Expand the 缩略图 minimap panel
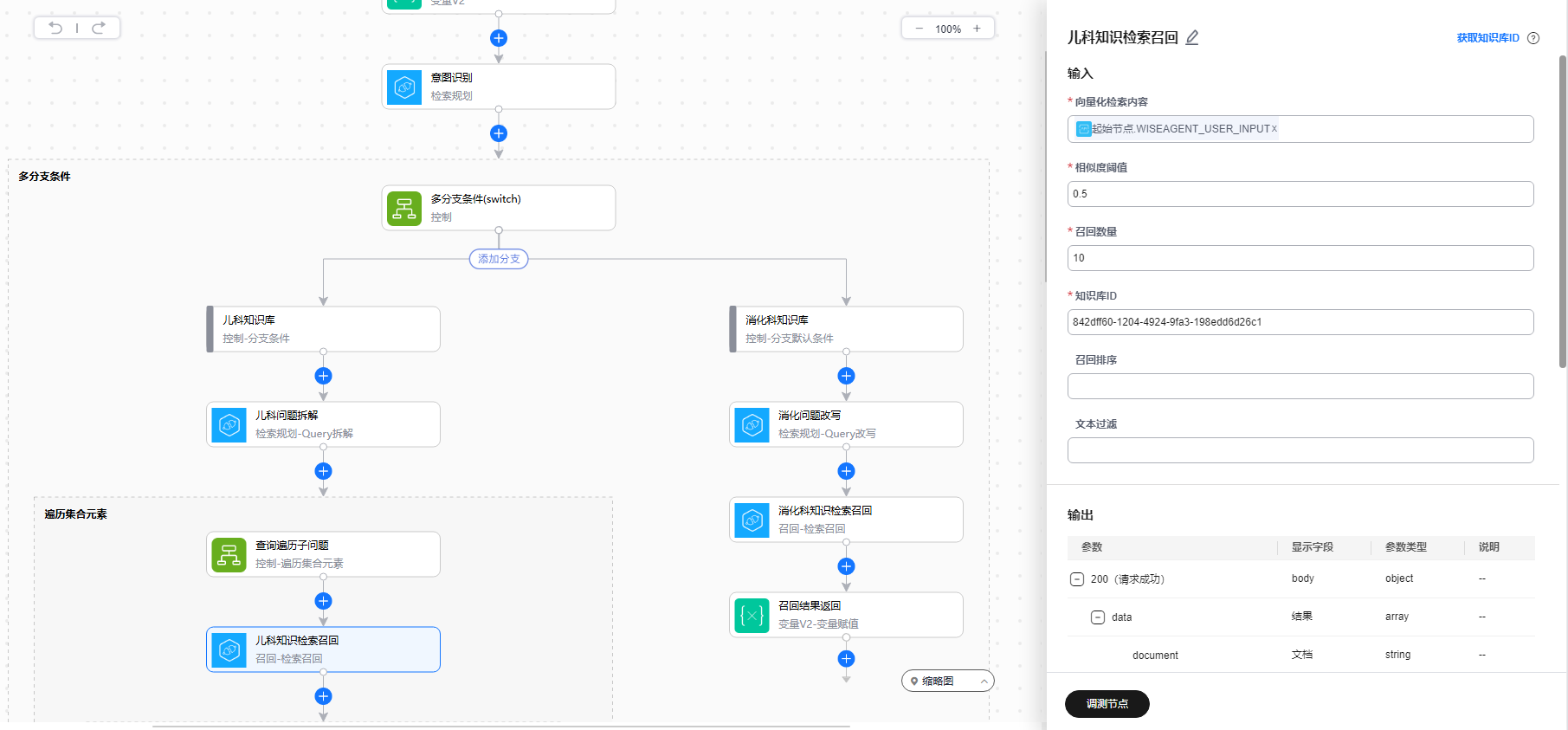This screenshot has width=1568, height=730. (x=984, y=682)
